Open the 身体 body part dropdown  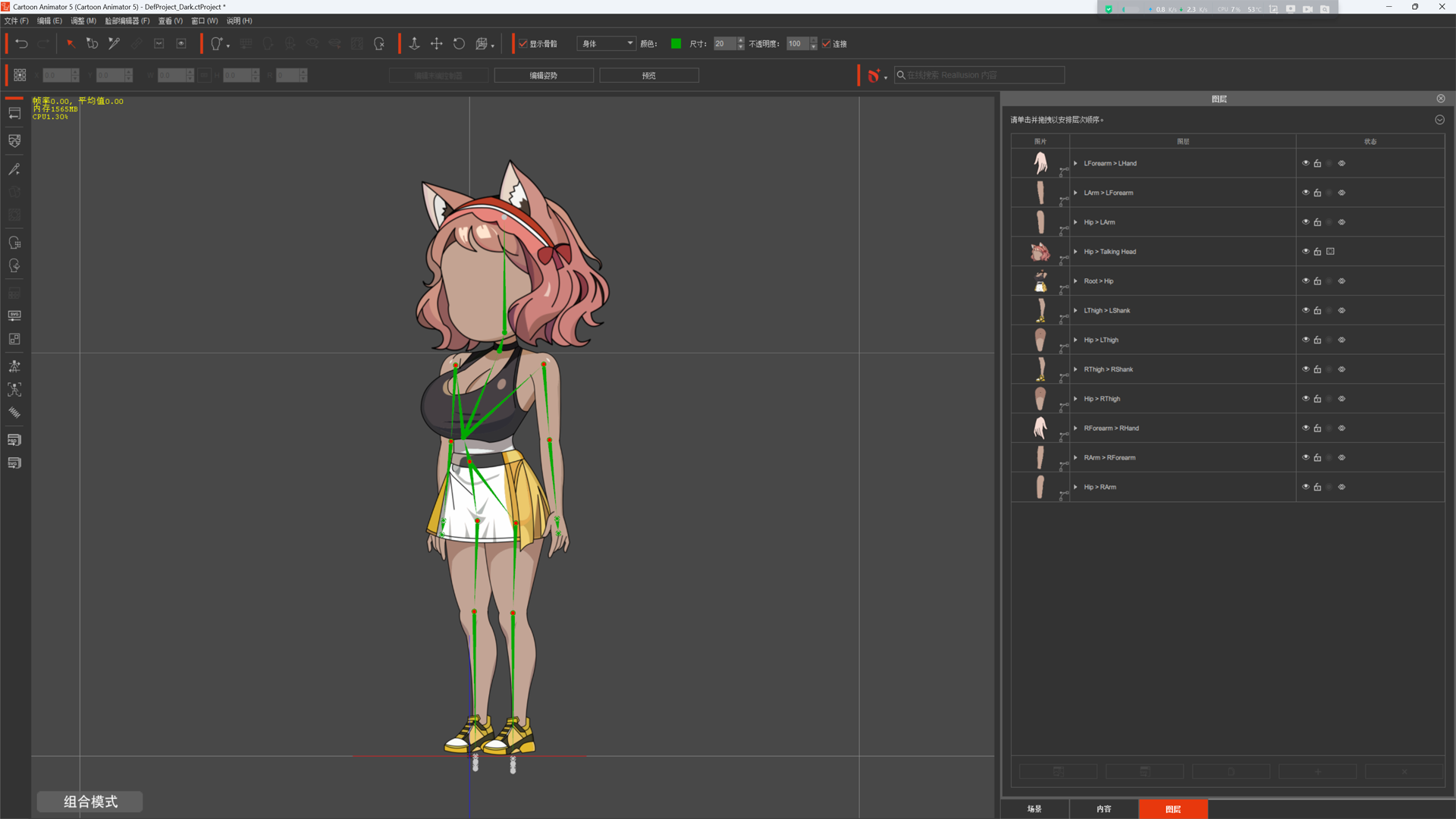pyautogui.click(x=607, y=44)
